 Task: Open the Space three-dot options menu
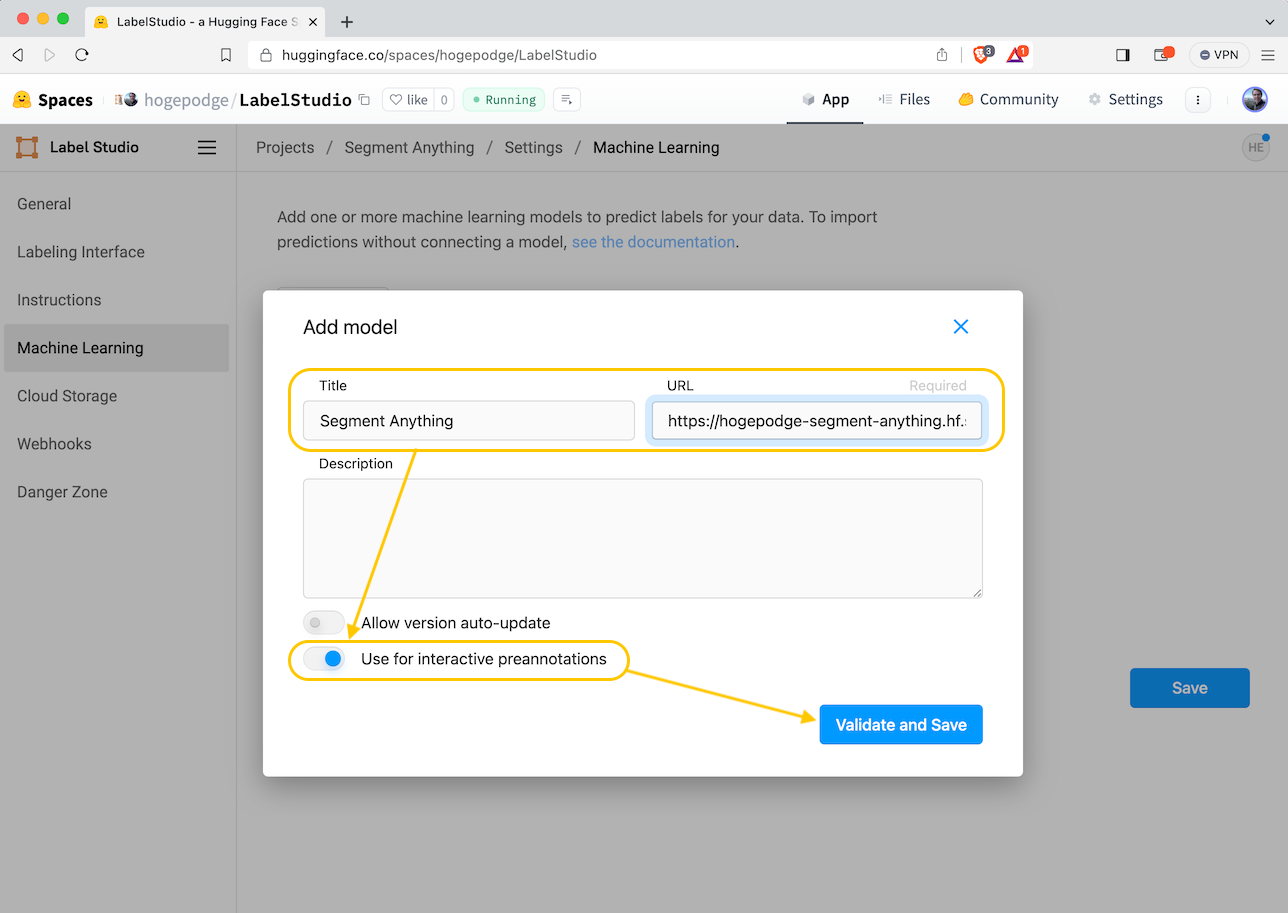[1198, 100]
